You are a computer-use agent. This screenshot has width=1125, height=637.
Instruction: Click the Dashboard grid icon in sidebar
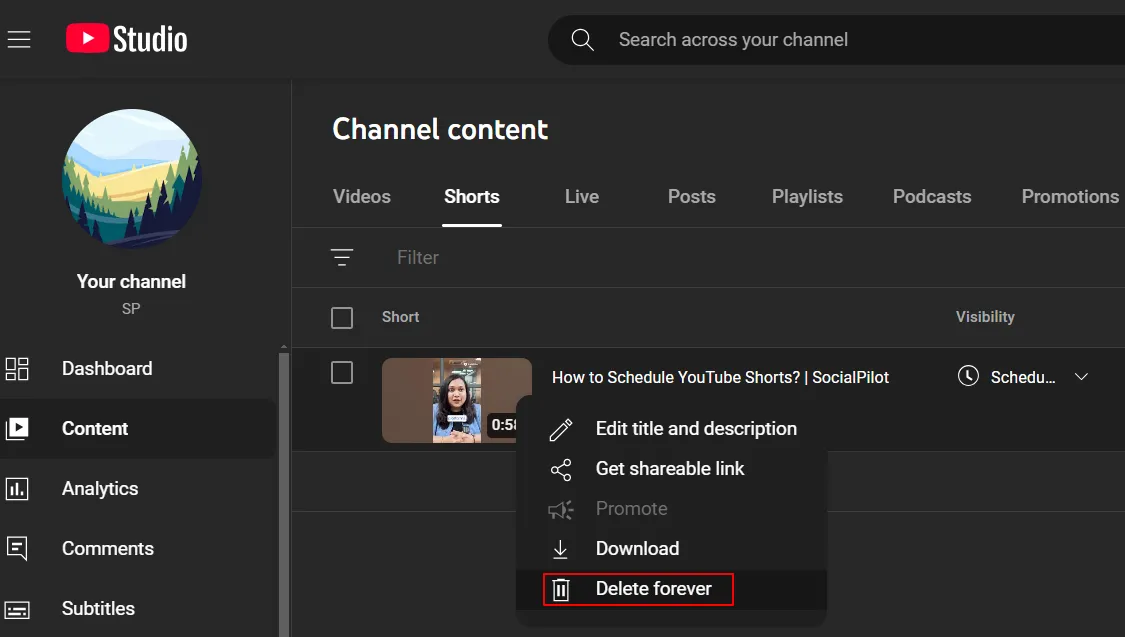[17, 369]
